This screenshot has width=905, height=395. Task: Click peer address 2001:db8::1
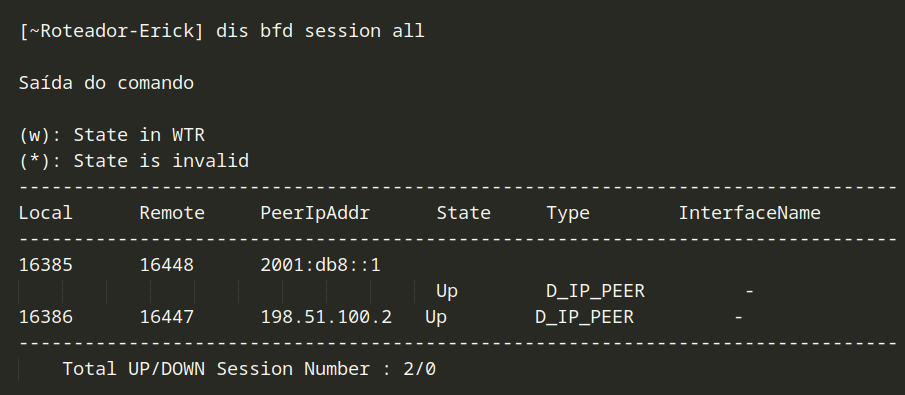pos(320,265)
